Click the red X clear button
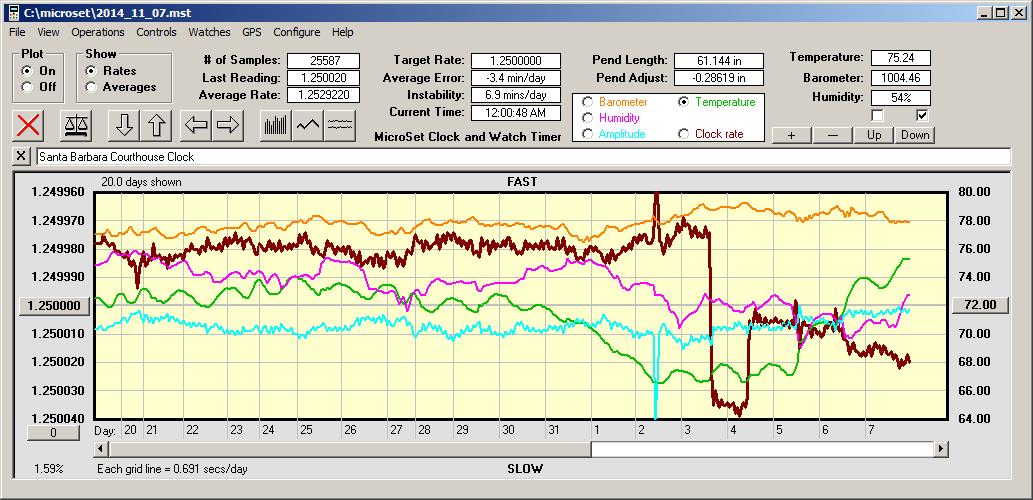 pos(30,125)
